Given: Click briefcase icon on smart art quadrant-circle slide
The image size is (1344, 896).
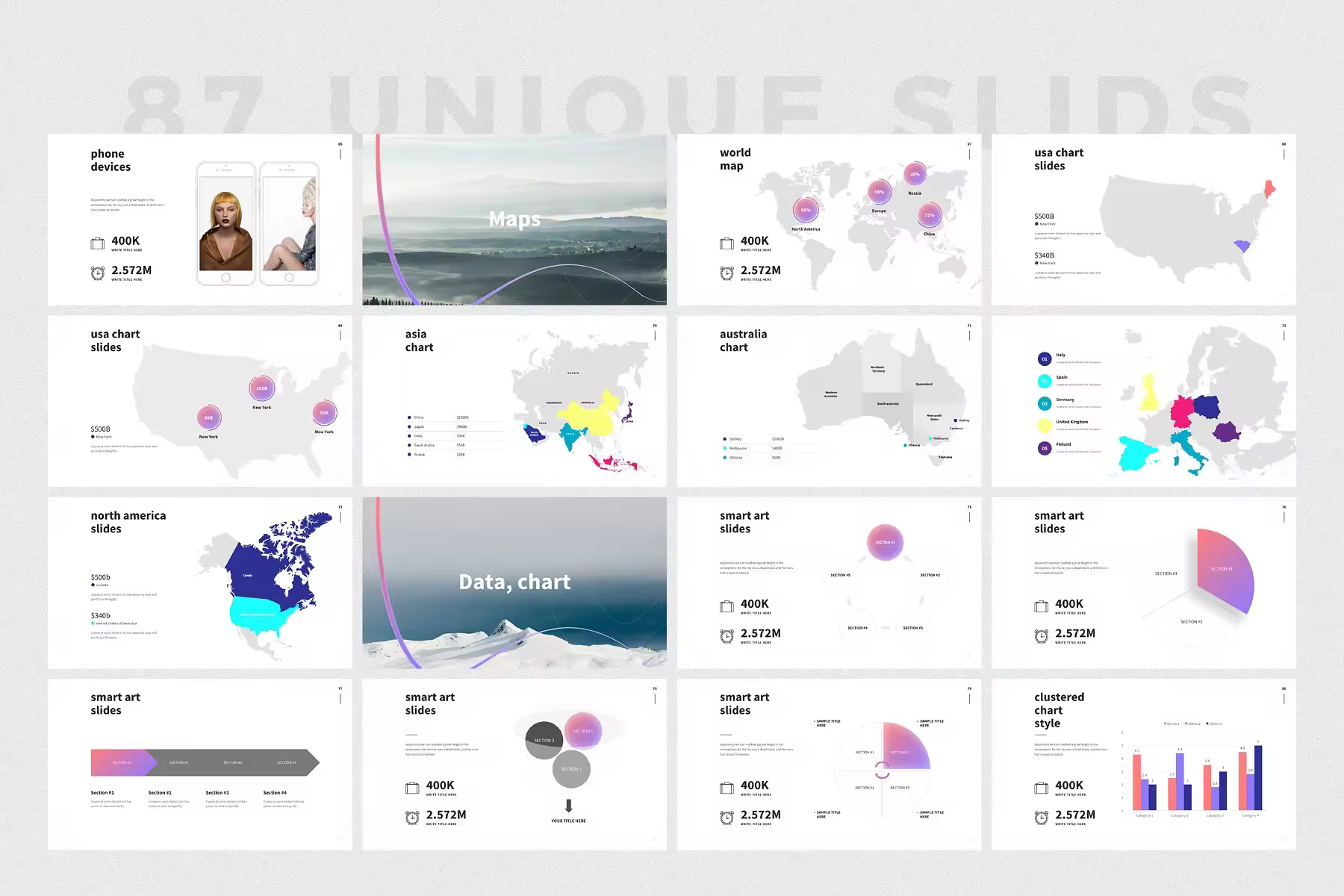Looking at the screenshot, I should click(x=727, y=788).
